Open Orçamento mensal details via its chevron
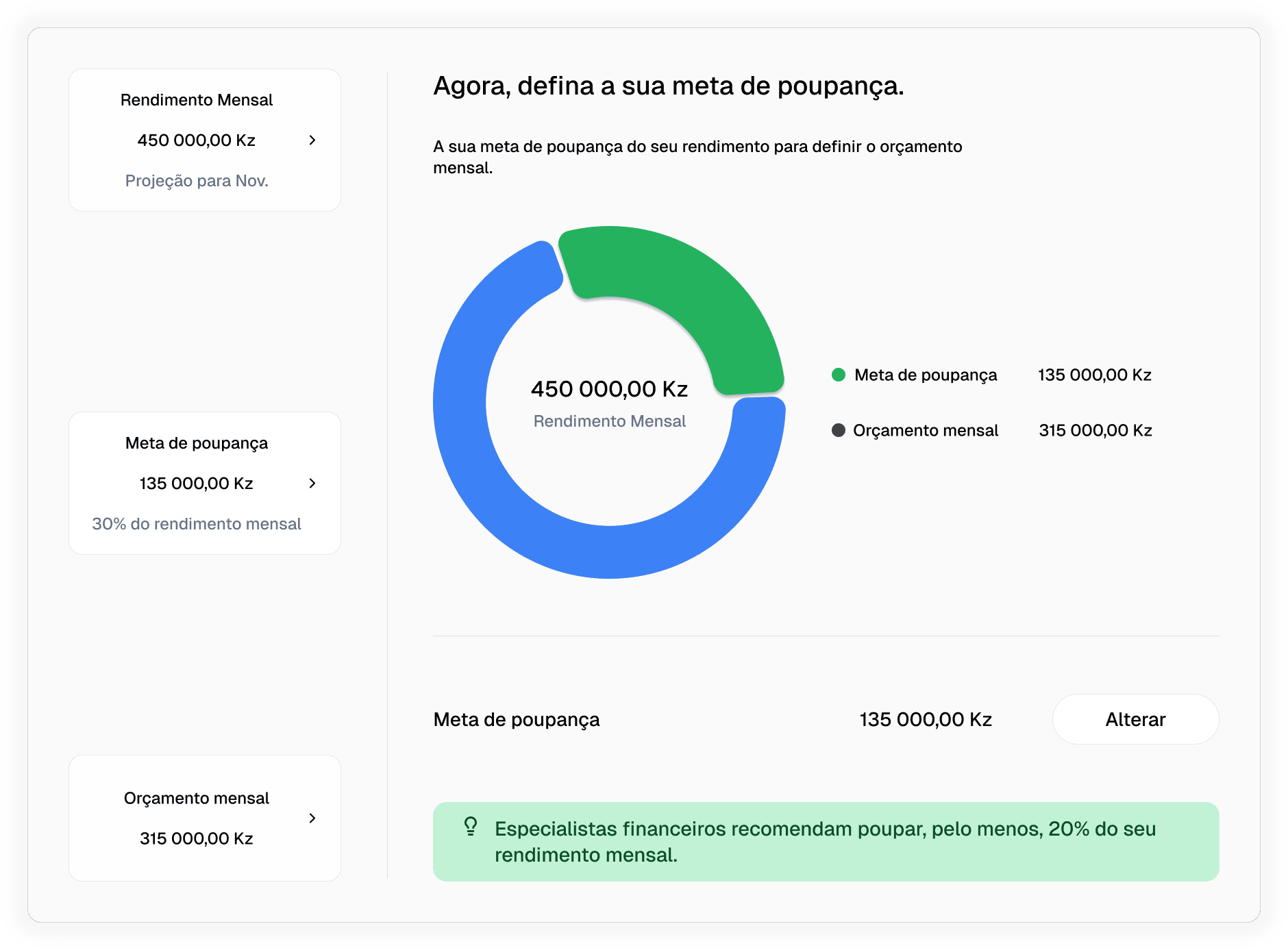Image resolution: width=1288 pixels, height=950 pixels. pyautogui.click(x=312, y=818)
